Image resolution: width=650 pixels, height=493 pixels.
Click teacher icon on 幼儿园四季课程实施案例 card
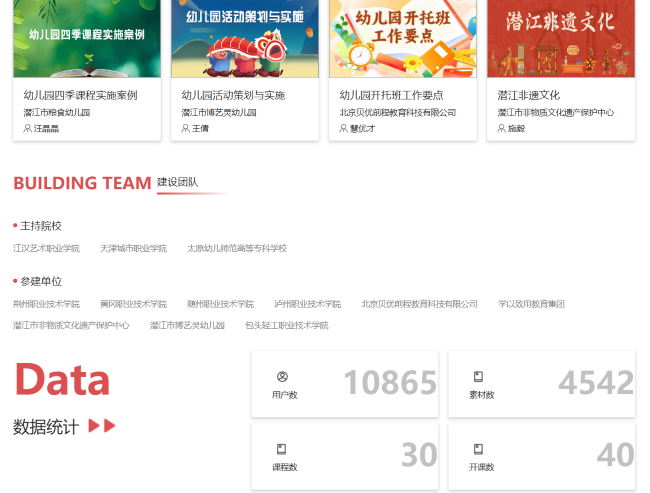click(29, 129)
